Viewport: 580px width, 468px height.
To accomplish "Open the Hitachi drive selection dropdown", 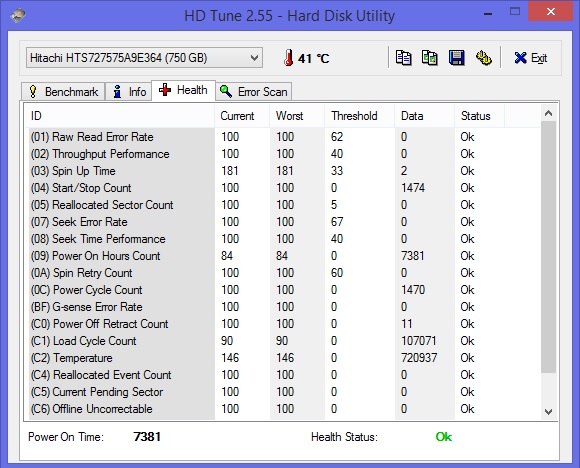I will [144, 58].
